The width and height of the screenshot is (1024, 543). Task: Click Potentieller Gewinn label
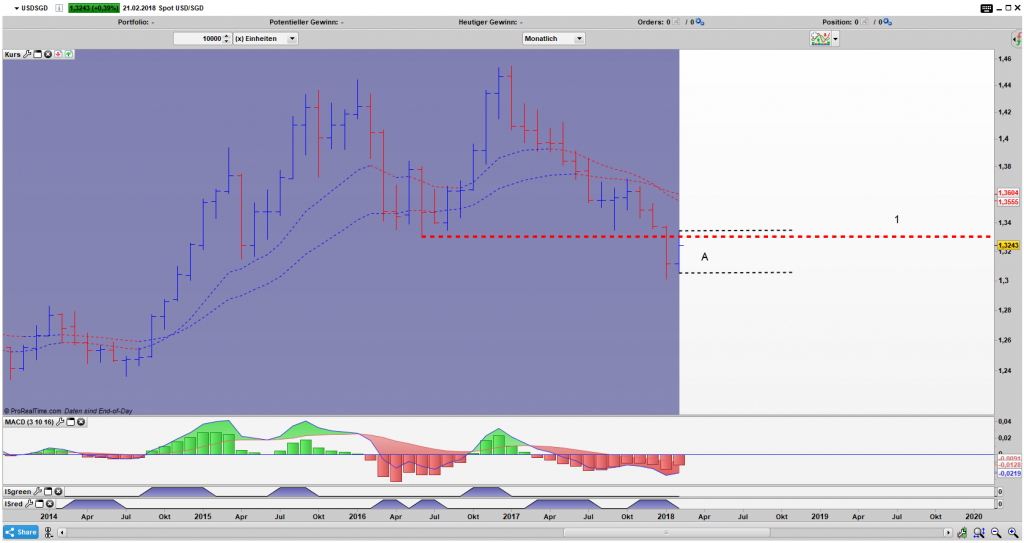pos(306,22)
